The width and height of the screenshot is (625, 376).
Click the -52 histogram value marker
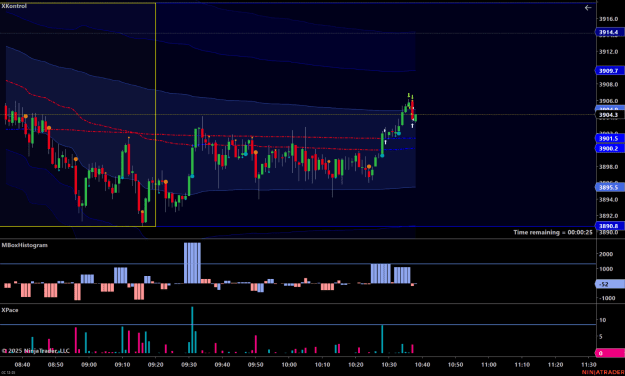coord(610,284)
